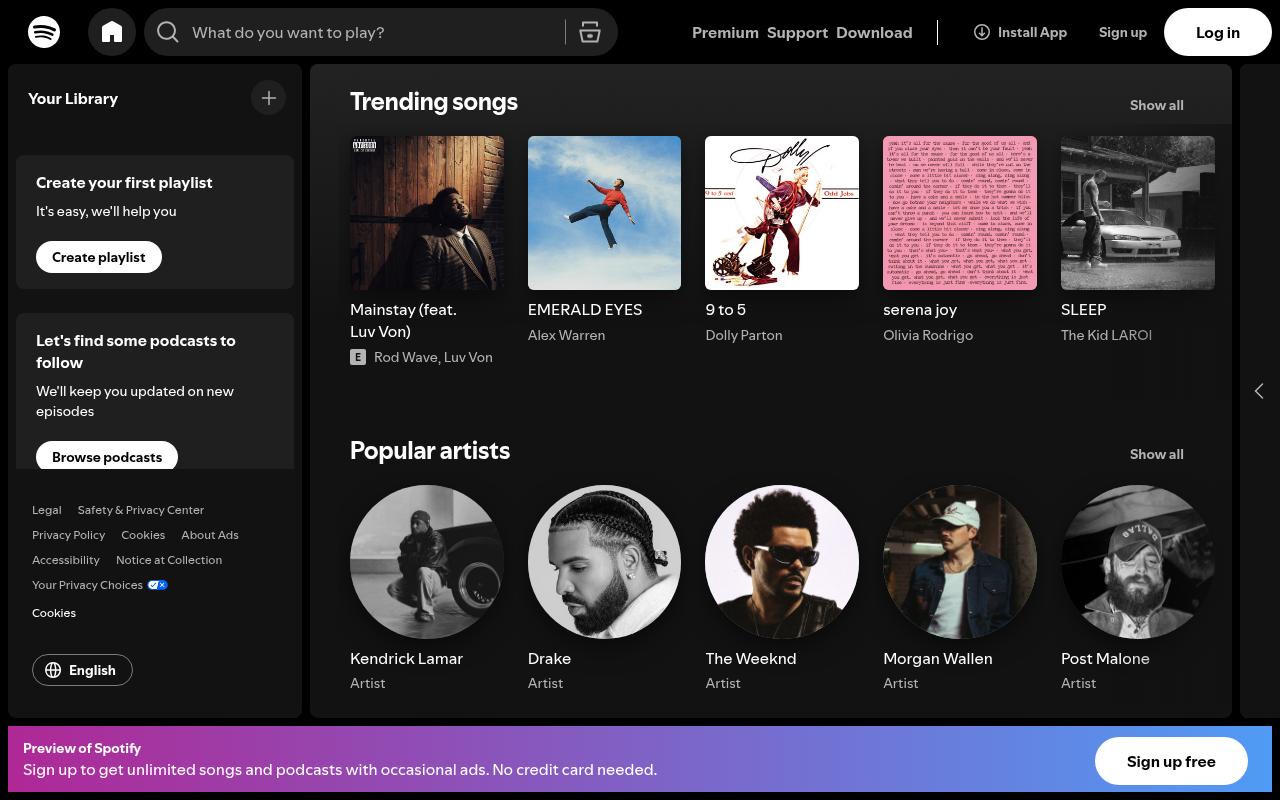This screenshot has height=800, width=1280.
Task: Select the globe icon on language button
Action: pos(54,670)
